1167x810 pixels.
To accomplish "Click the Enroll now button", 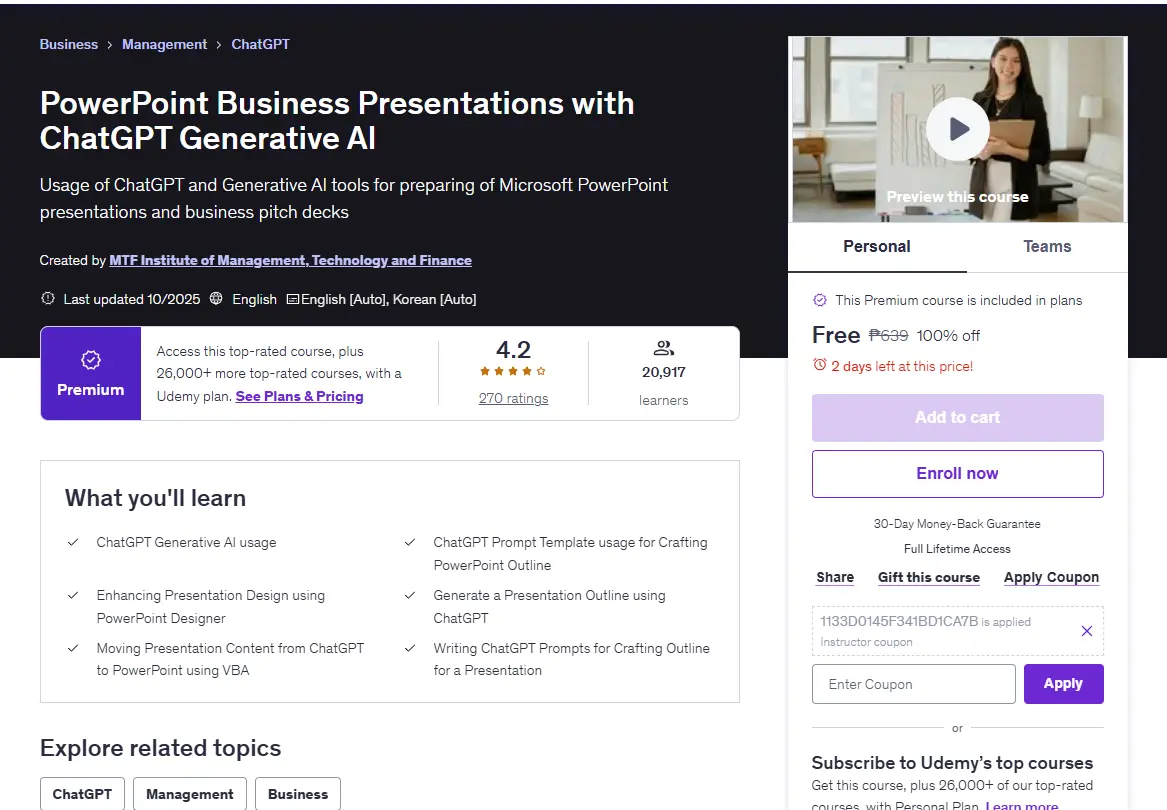I will [957, 473].
